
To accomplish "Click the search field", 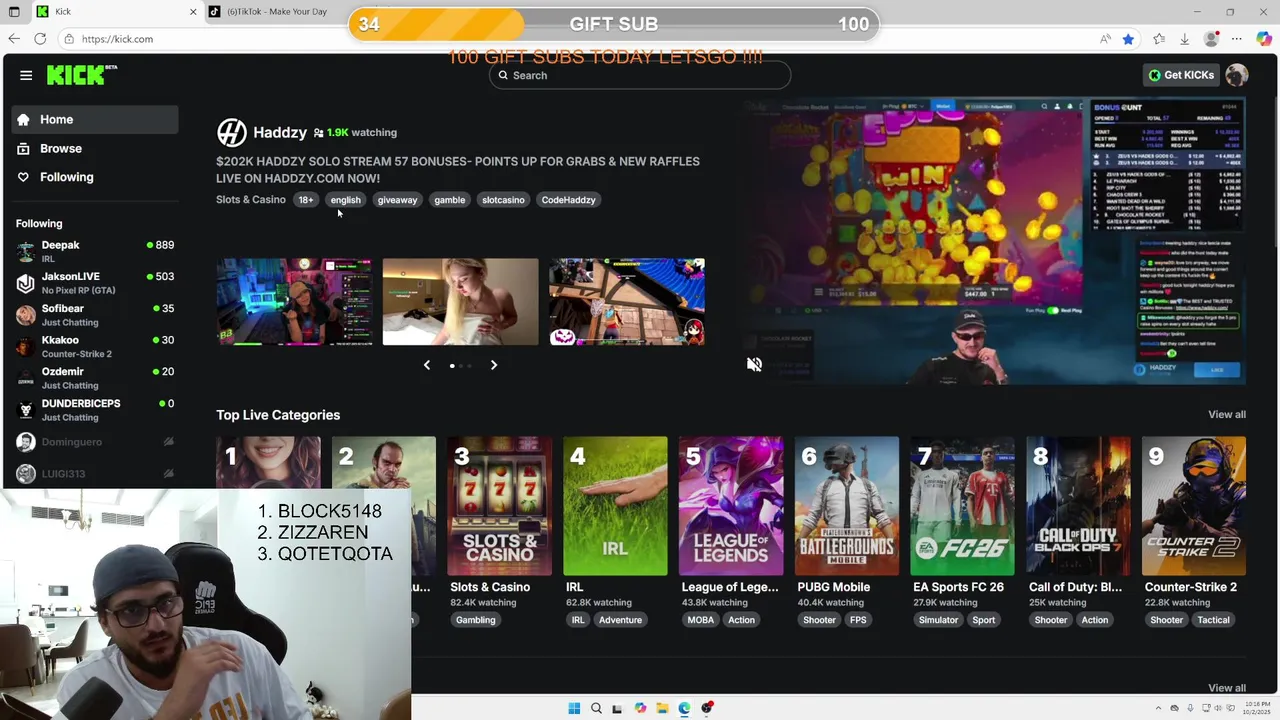I will click(x=640, y=75).
